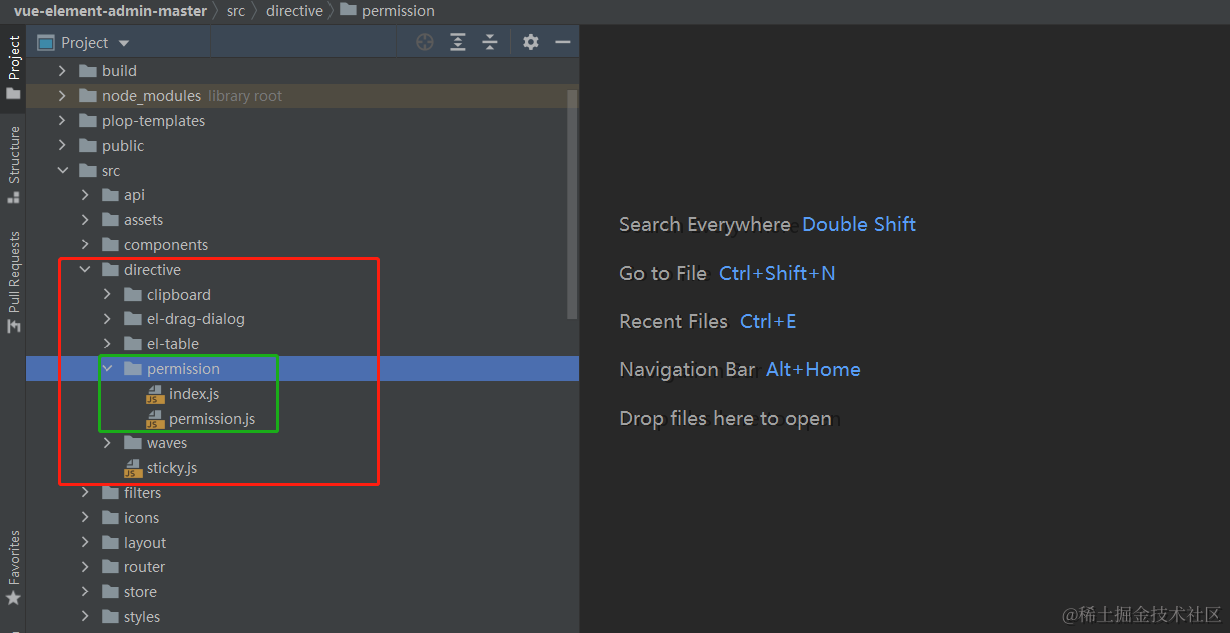Viewport: 1230px width, 633px height.
Task: Expand the layout folder arrow
Action: coord(85,543)
